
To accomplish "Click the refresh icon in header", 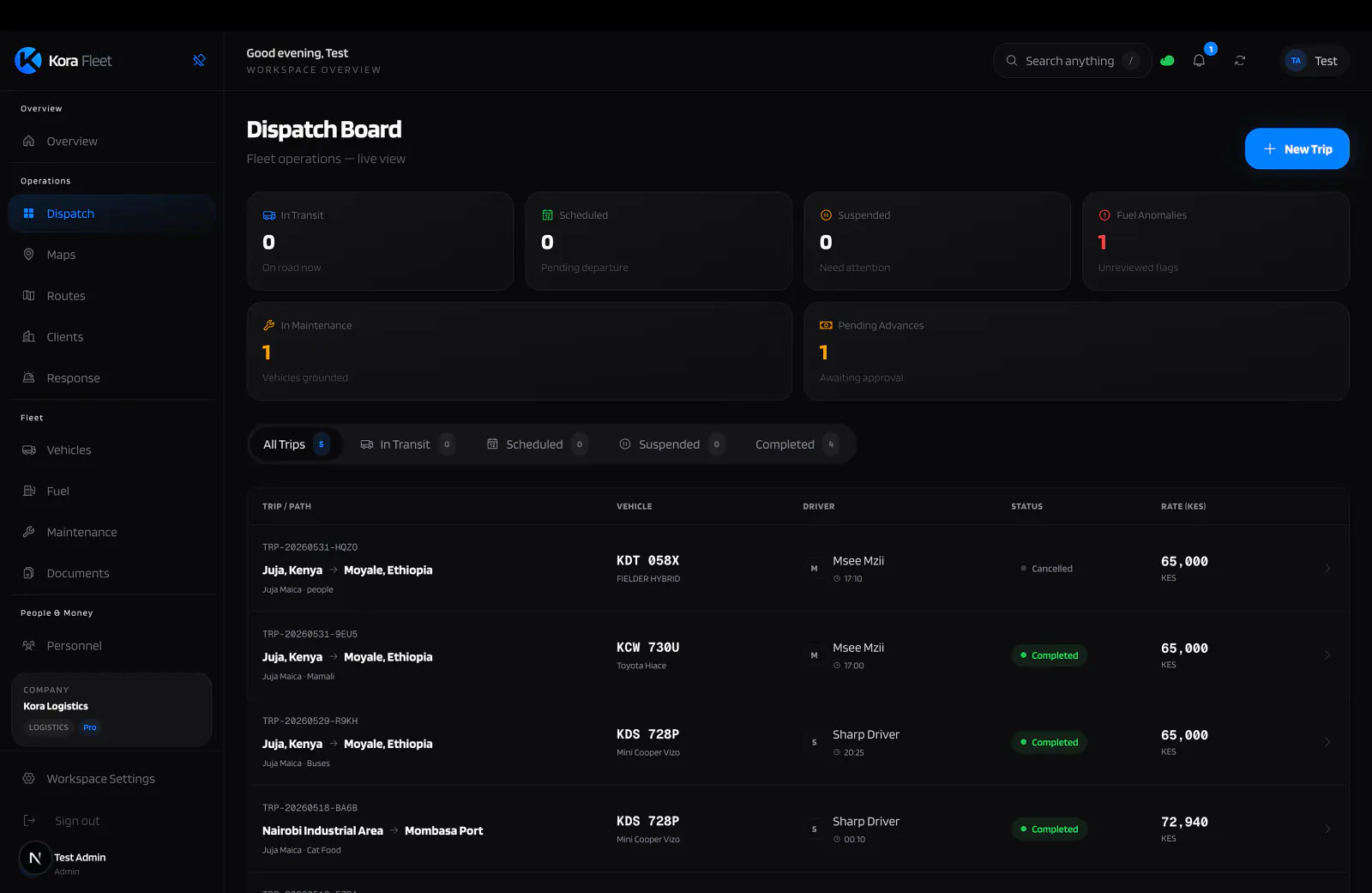I will click(x=1240, y=61).
